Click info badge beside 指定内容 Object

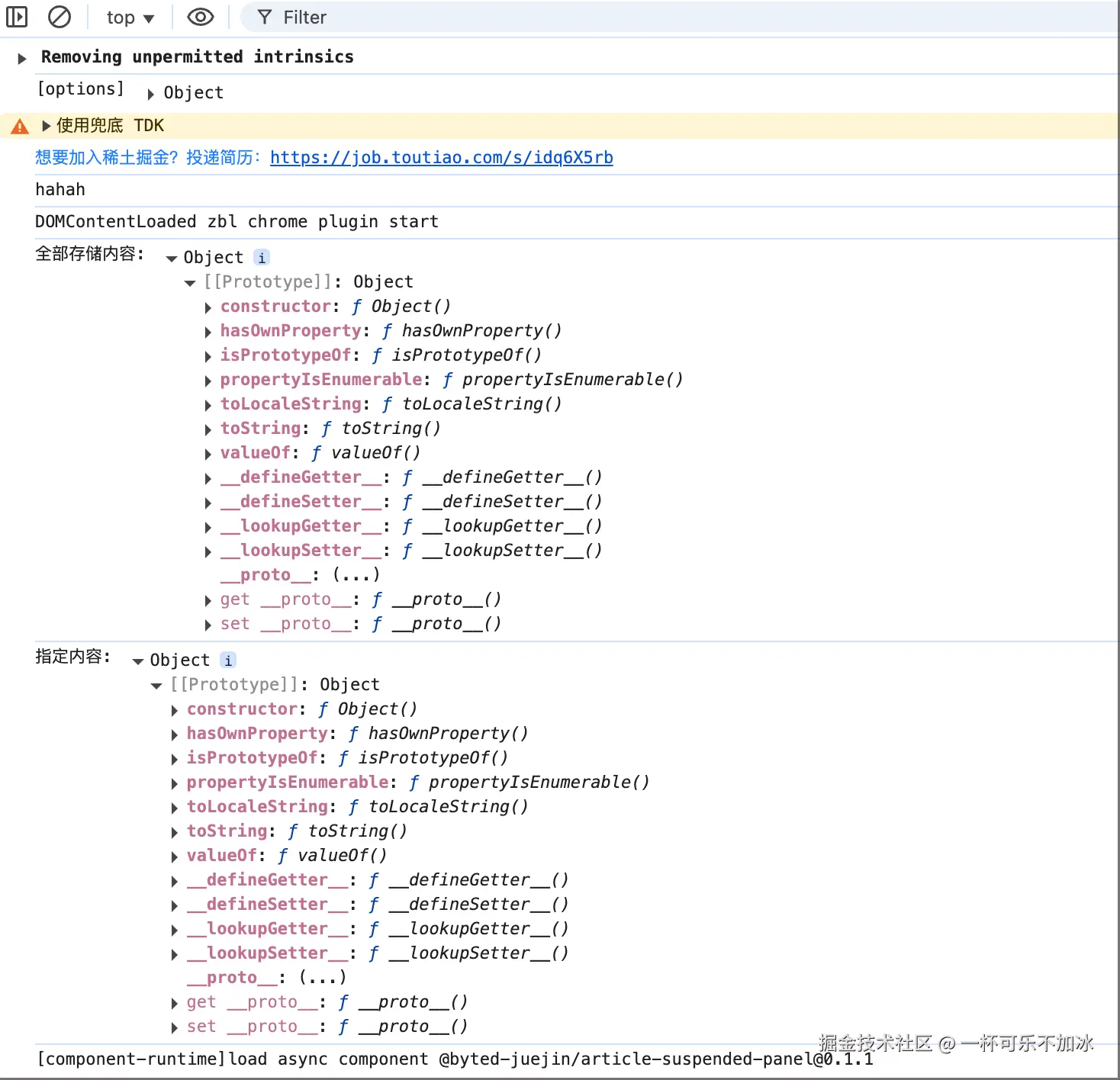(228, 661)
